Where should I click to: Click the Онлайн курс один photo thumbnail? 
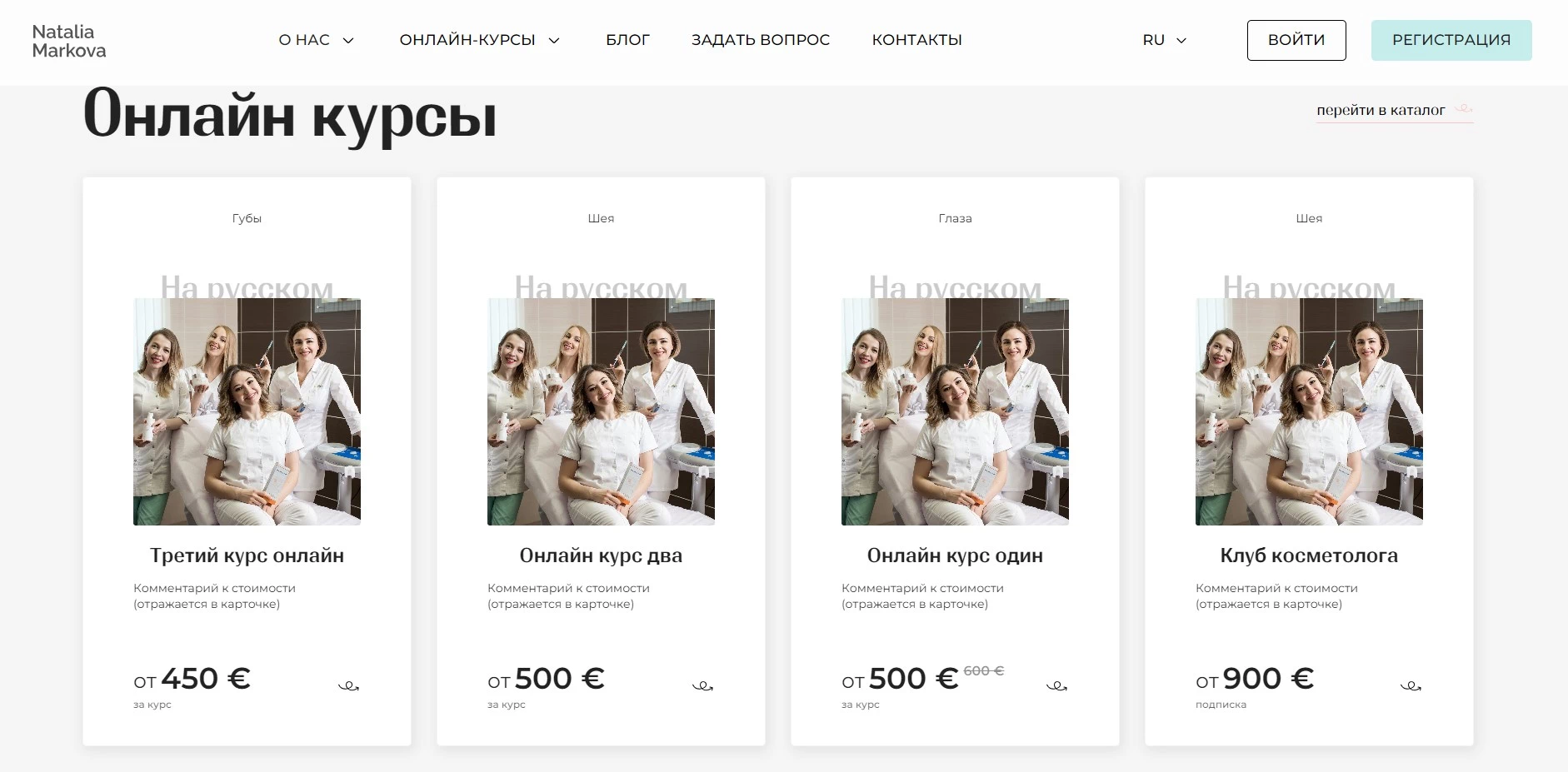955,411
